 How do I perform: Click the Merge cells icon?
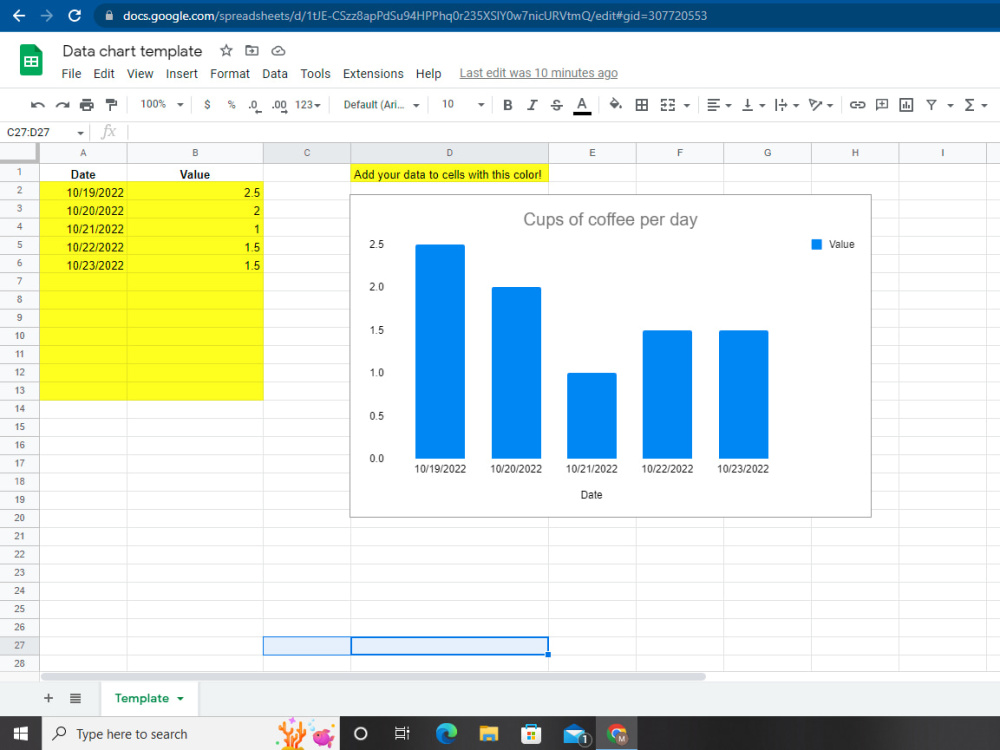(668, 105)
